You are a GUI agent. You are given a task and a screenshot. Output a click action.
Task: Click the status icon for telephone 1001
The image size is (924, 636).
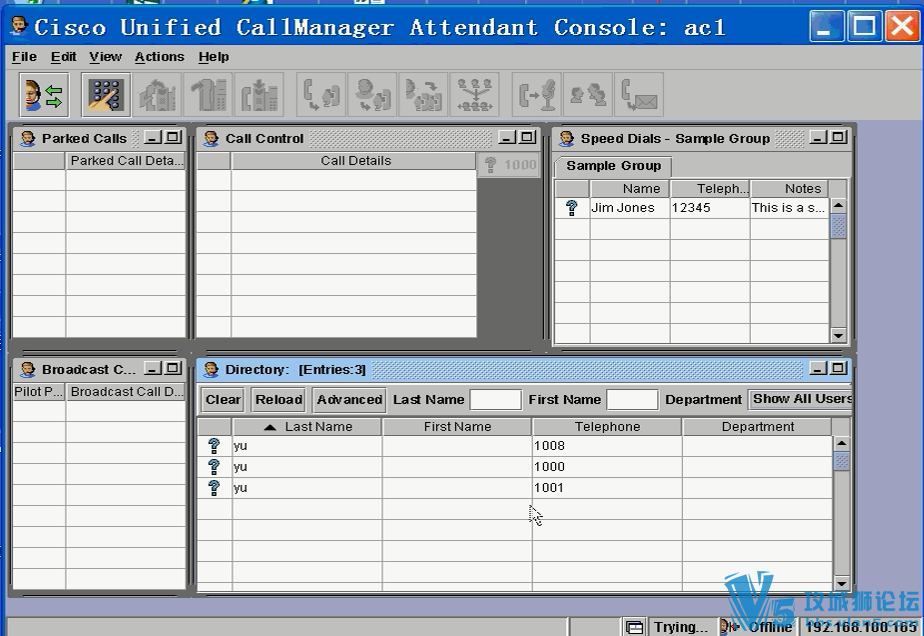[x=214, y=488]
